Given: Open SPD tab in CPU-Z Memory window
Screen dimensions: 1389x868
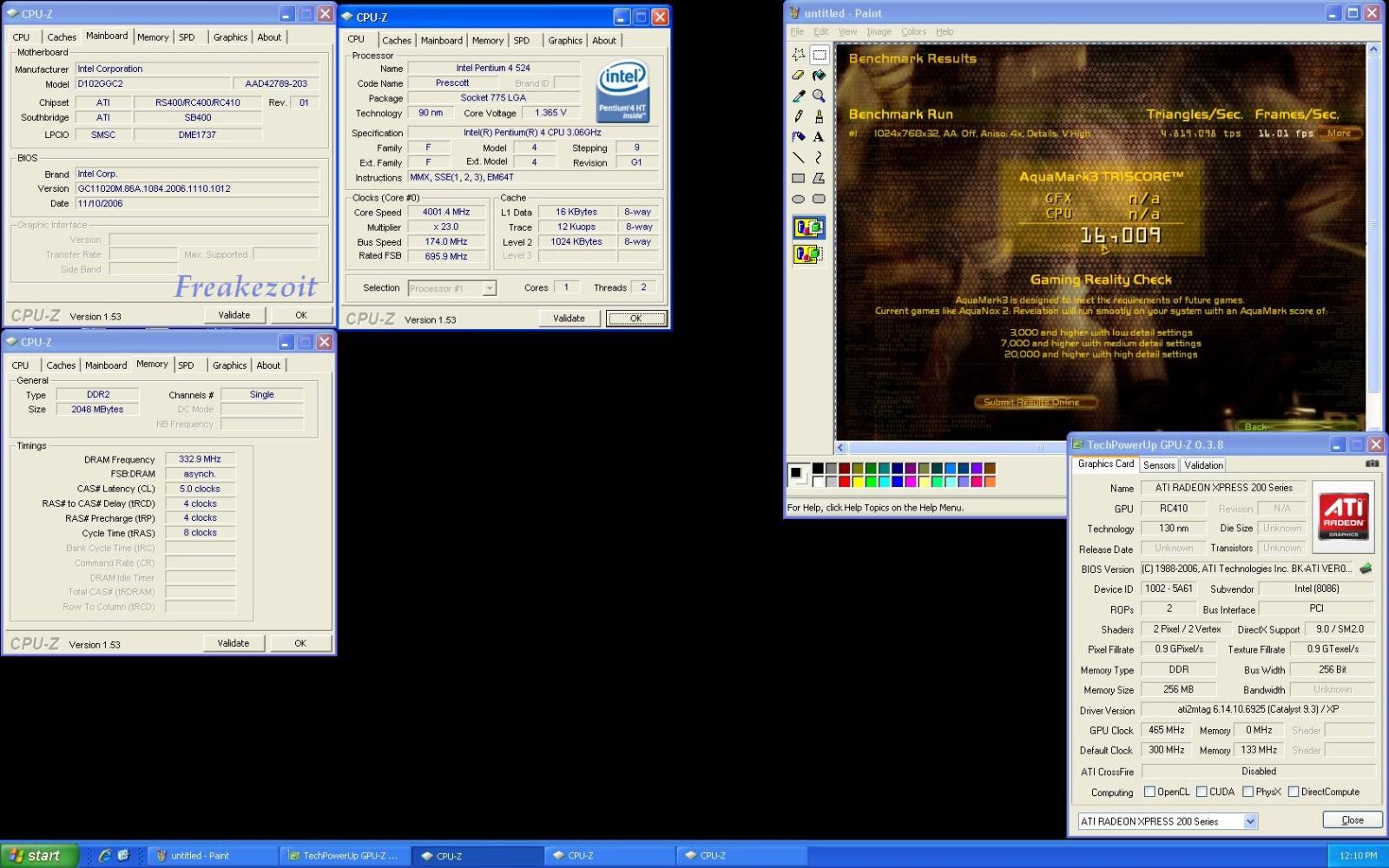Looking at the screenshot, I should 186,365.
